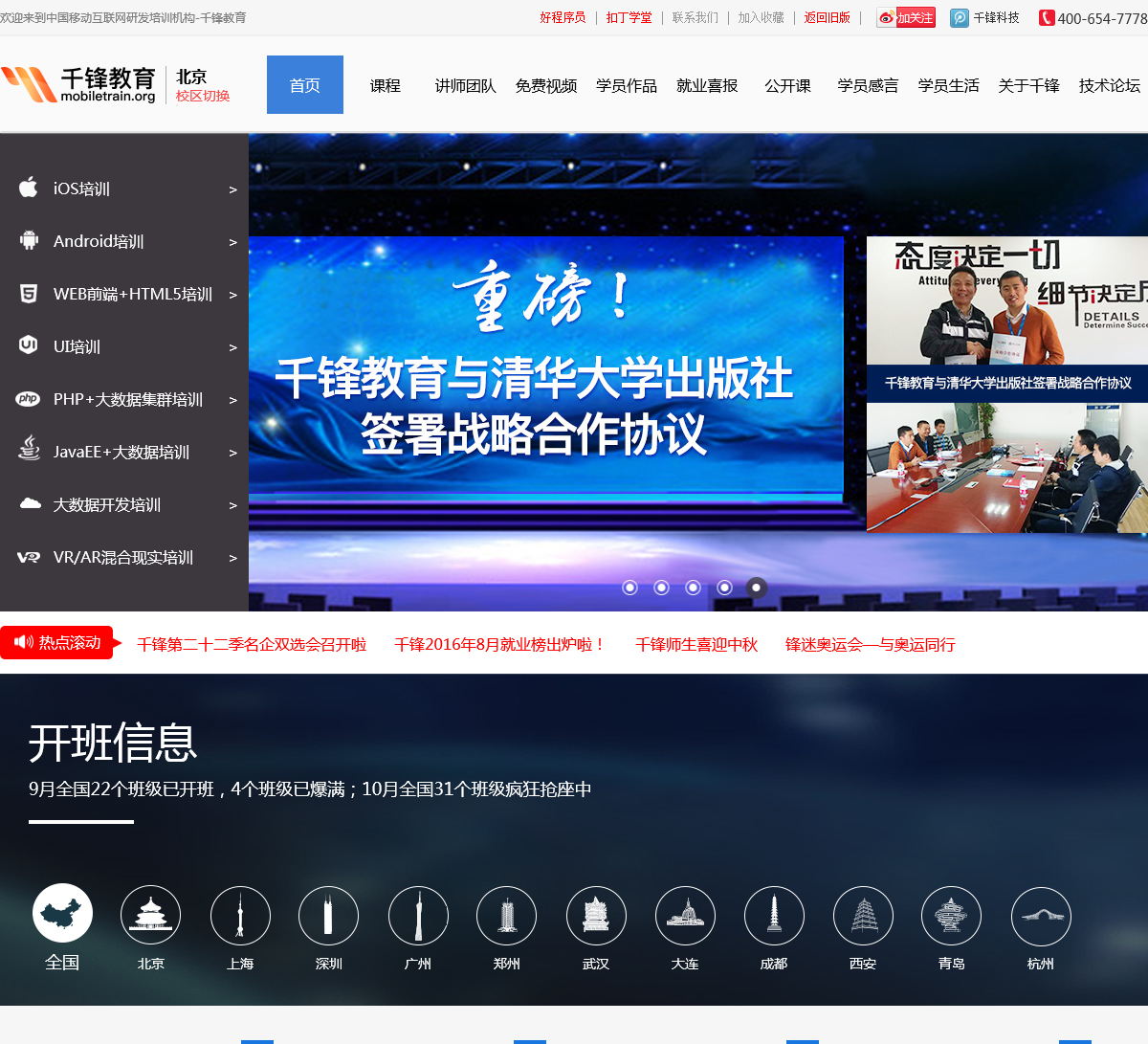
Task: Open the 免费视频 navigation item
Action: pos(546,85)
